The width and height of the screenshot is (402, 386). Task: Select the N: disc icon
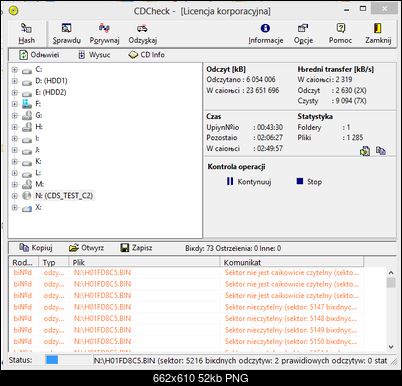pyautogui.click(x=27, y=196)
